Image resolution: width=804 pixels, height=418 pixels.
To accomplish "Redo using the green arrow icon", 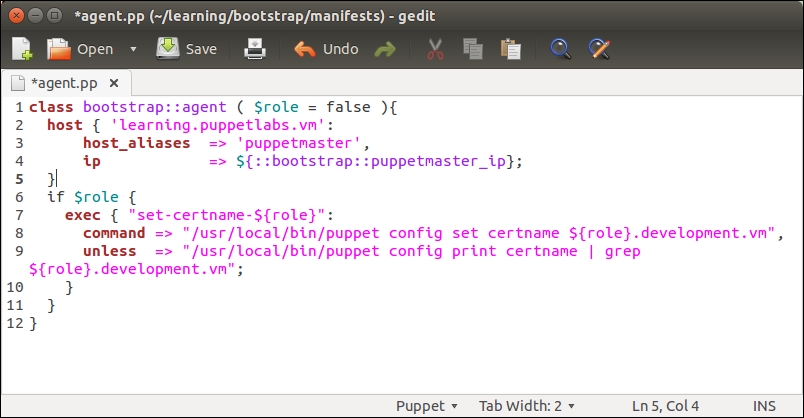I will click(x=385, y=49).
